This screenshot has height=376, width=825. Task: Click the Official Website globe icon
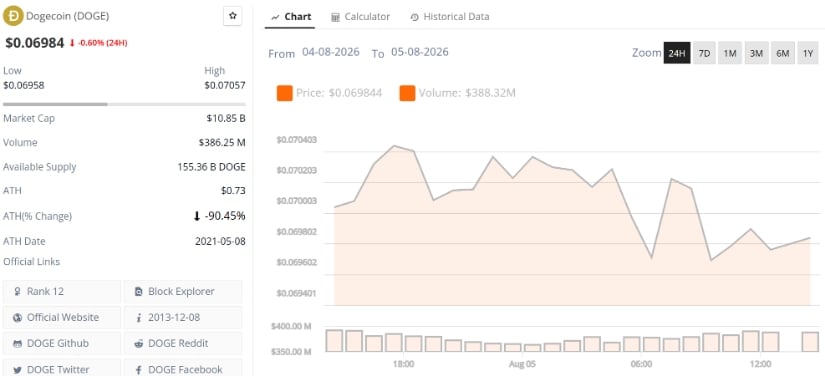coord(17,318)
